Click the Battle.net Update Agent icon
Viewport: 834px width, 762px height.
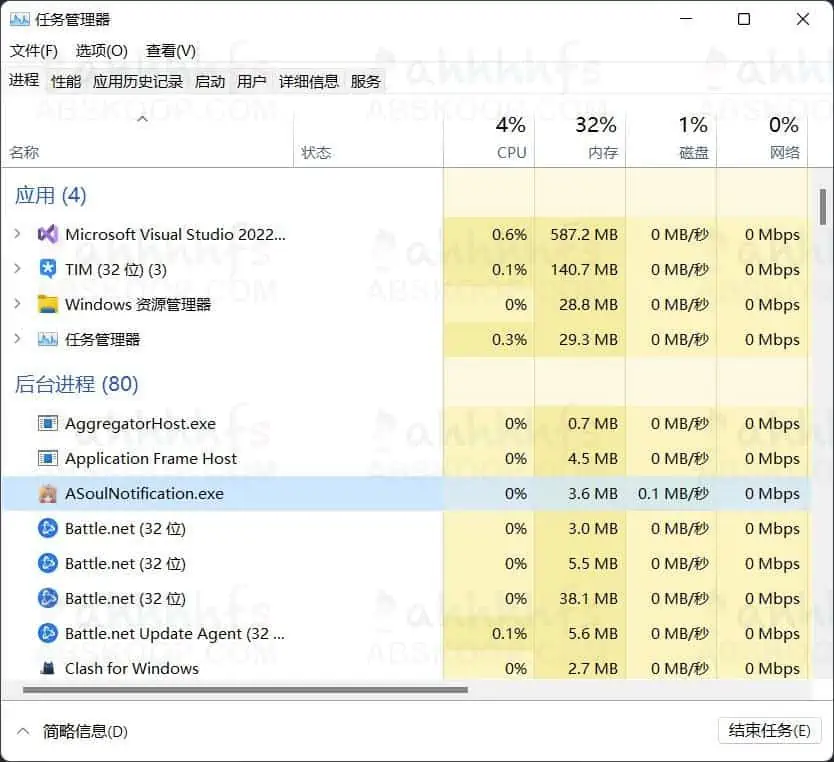point(48,633)
